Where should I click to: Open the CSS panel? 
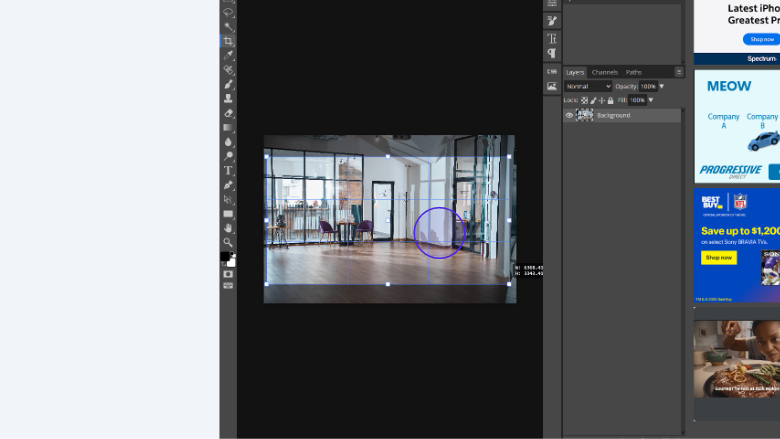click(x=552, y=72)
